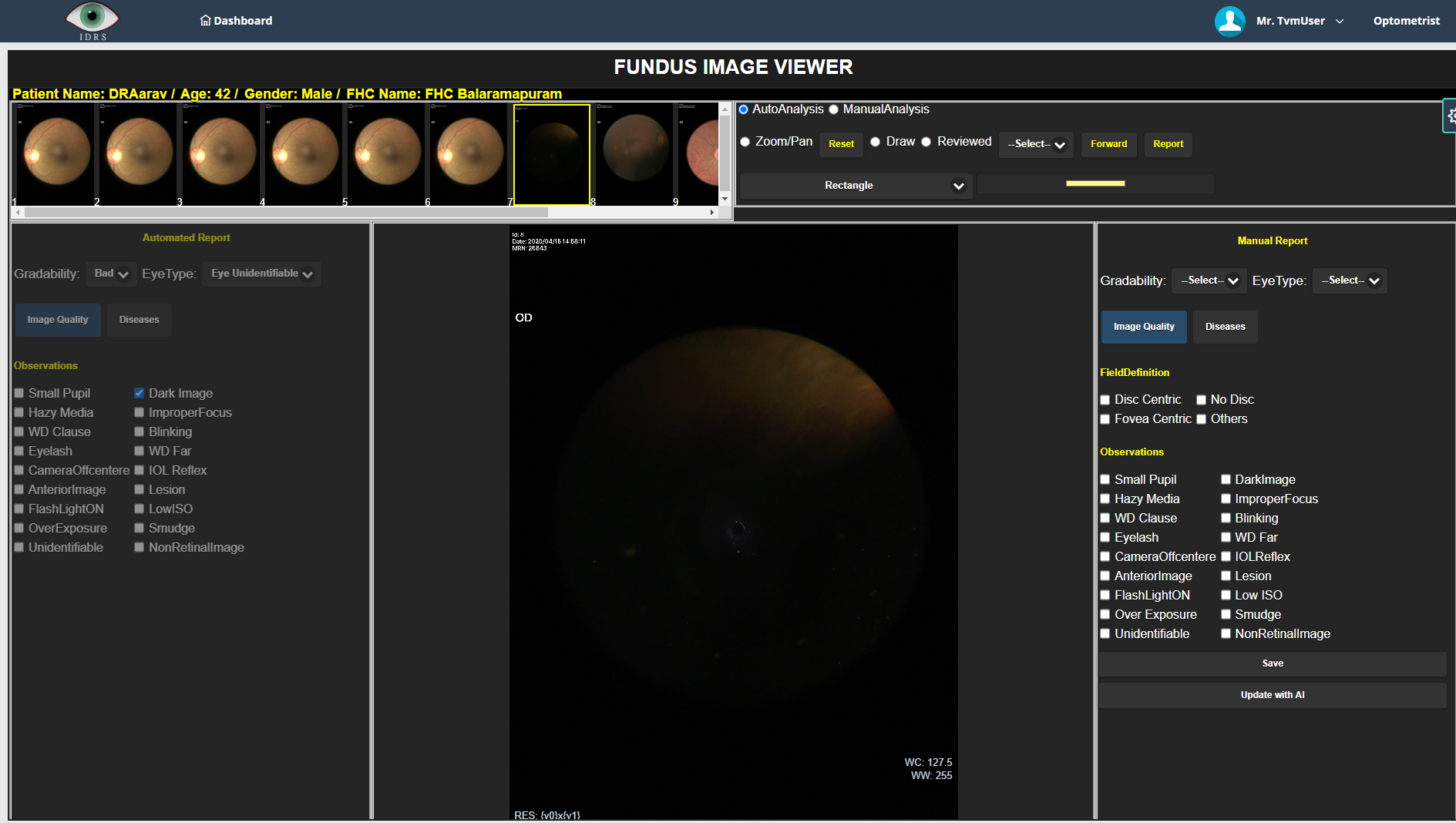Viewport: 1456px width, 823px height.
Task: Pick the yellow draw color swatch
Action: [x=1095, y=183]
